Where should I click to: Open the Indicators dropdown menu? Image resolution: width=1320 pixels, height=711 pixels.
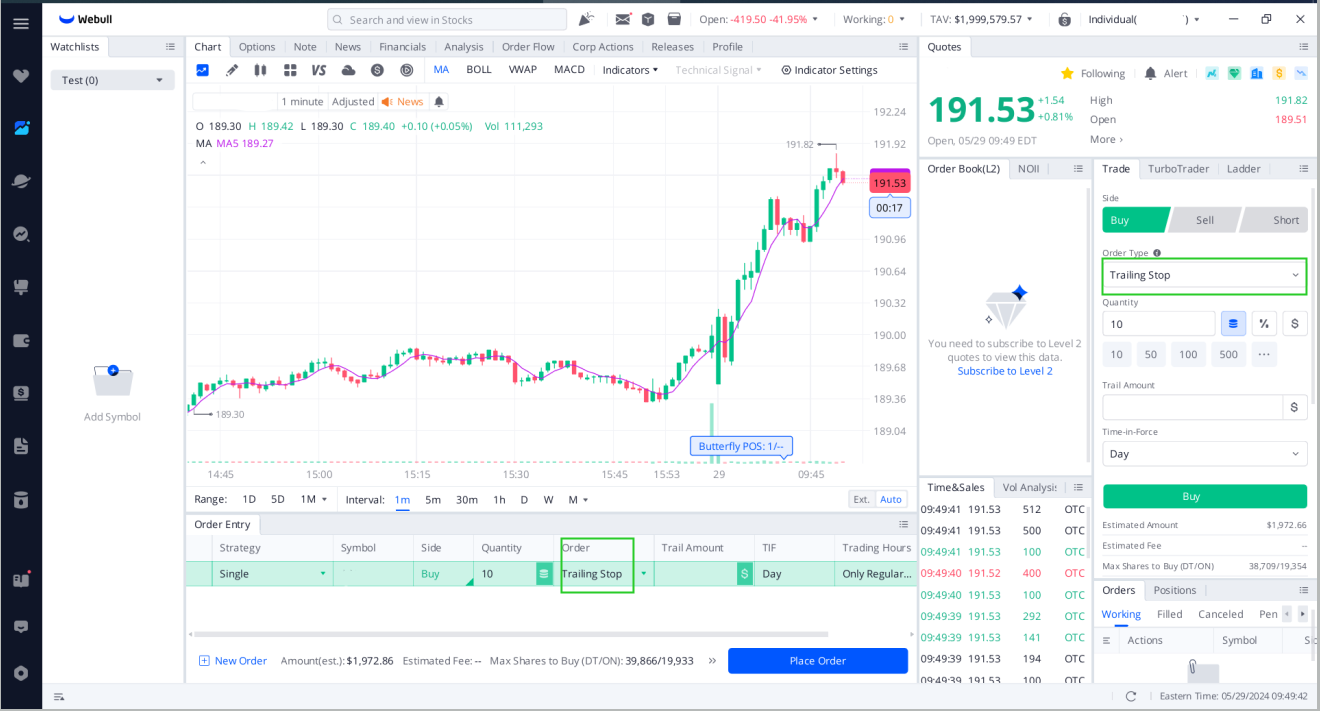point(630,70)
